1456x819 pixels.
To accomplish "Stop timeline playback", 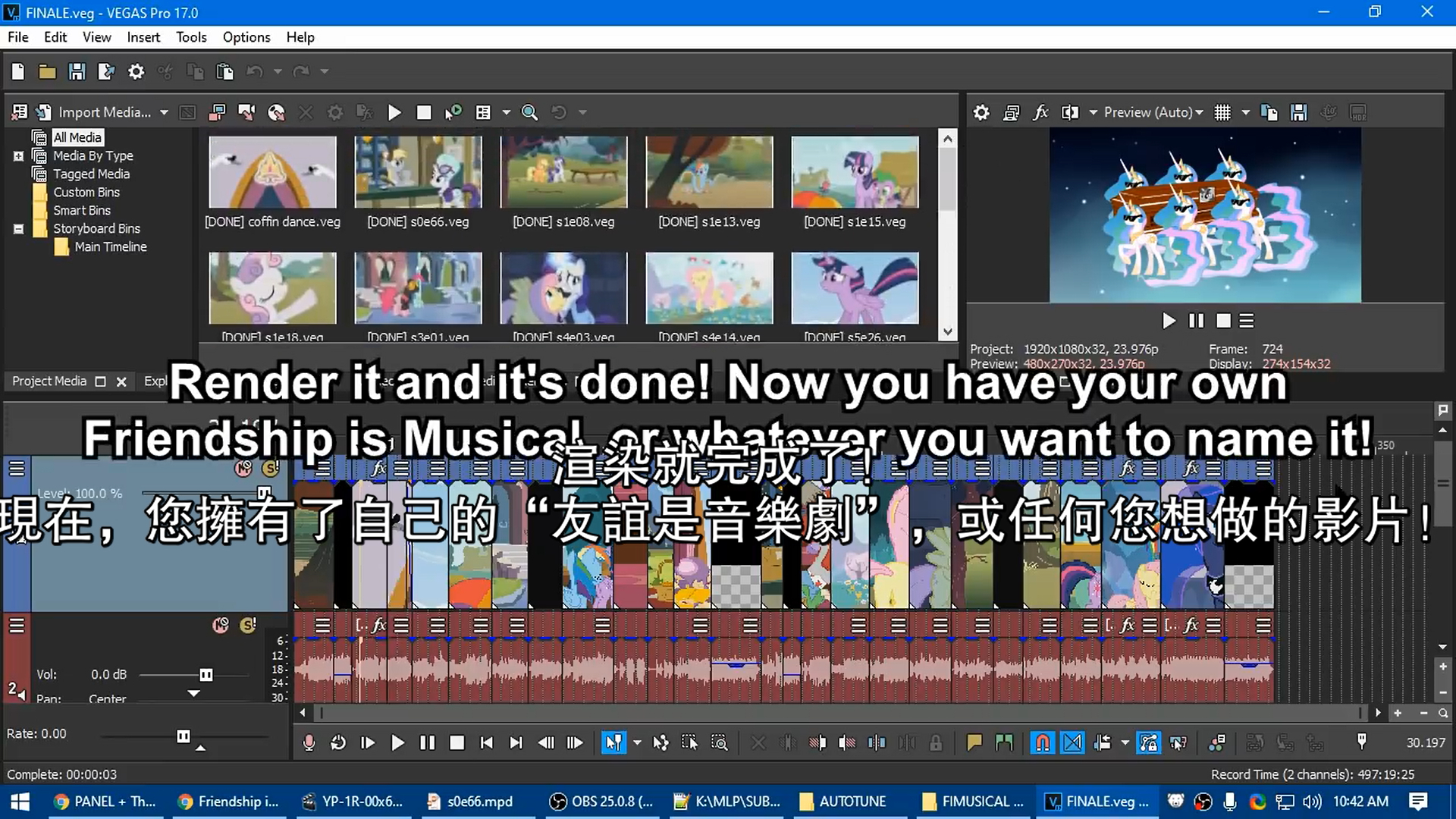I will coord(457,742).
